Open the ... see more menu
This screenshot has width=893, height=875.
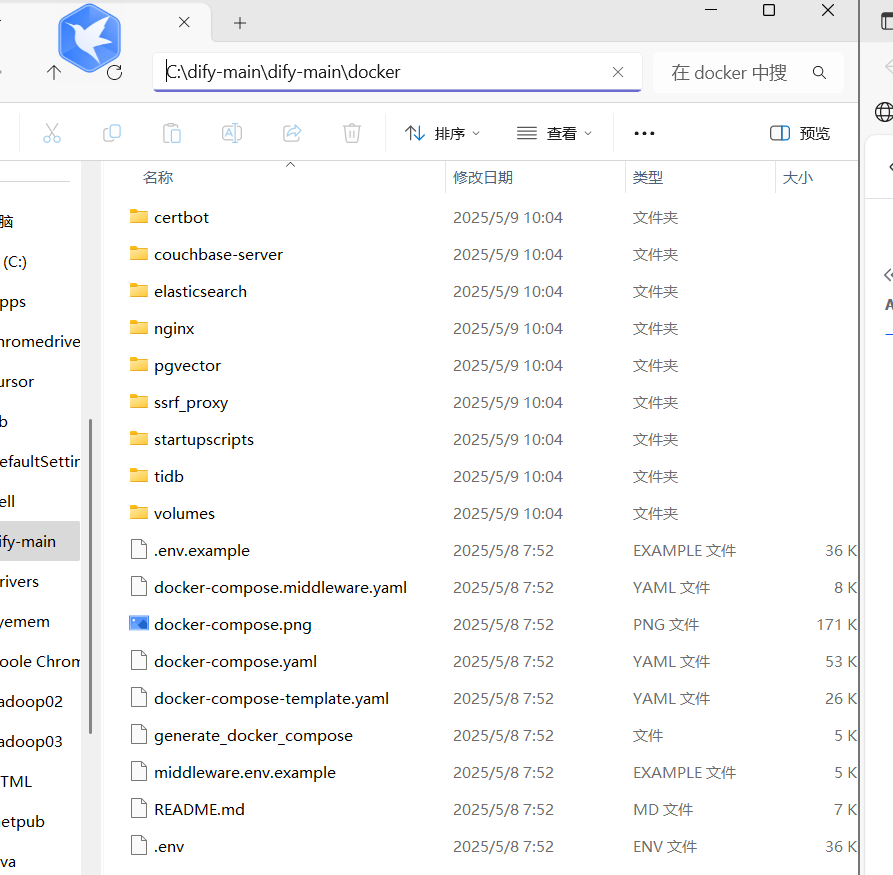643,133
